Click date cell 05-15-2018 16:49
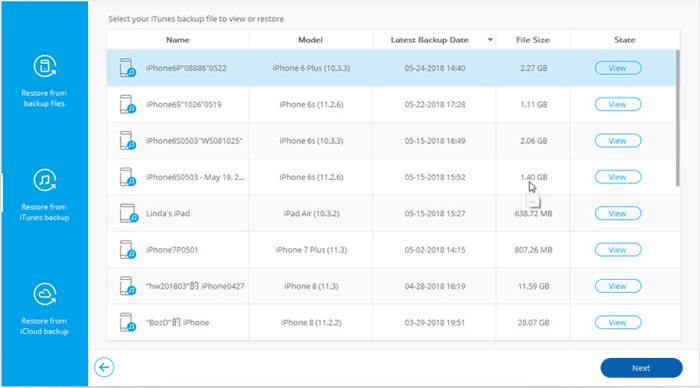Viewport: 700px width, 388px height. pos(435,141)
